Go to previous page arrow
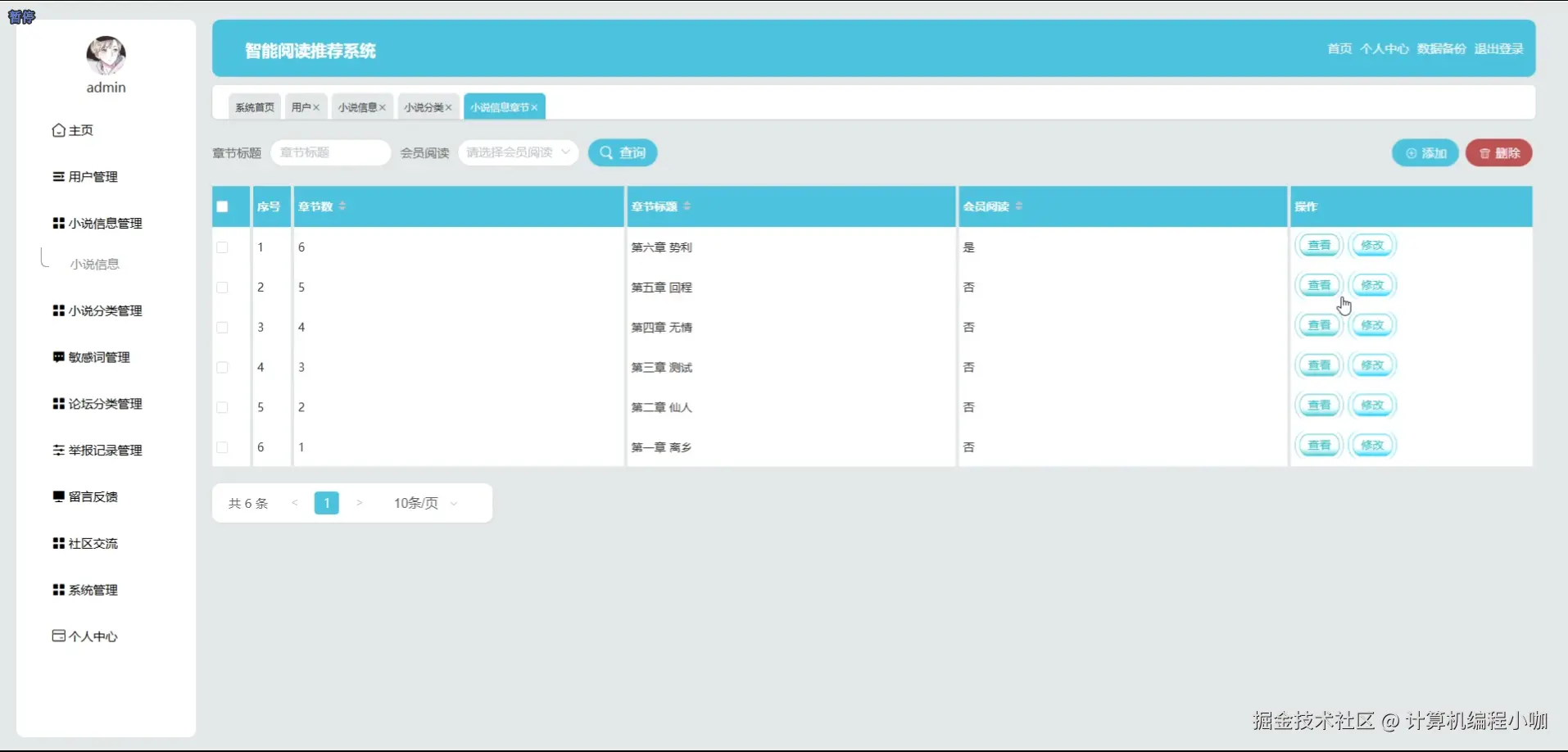Viewport: 1568px width, 752px height. pyautogui.click(x=295, y=503)
